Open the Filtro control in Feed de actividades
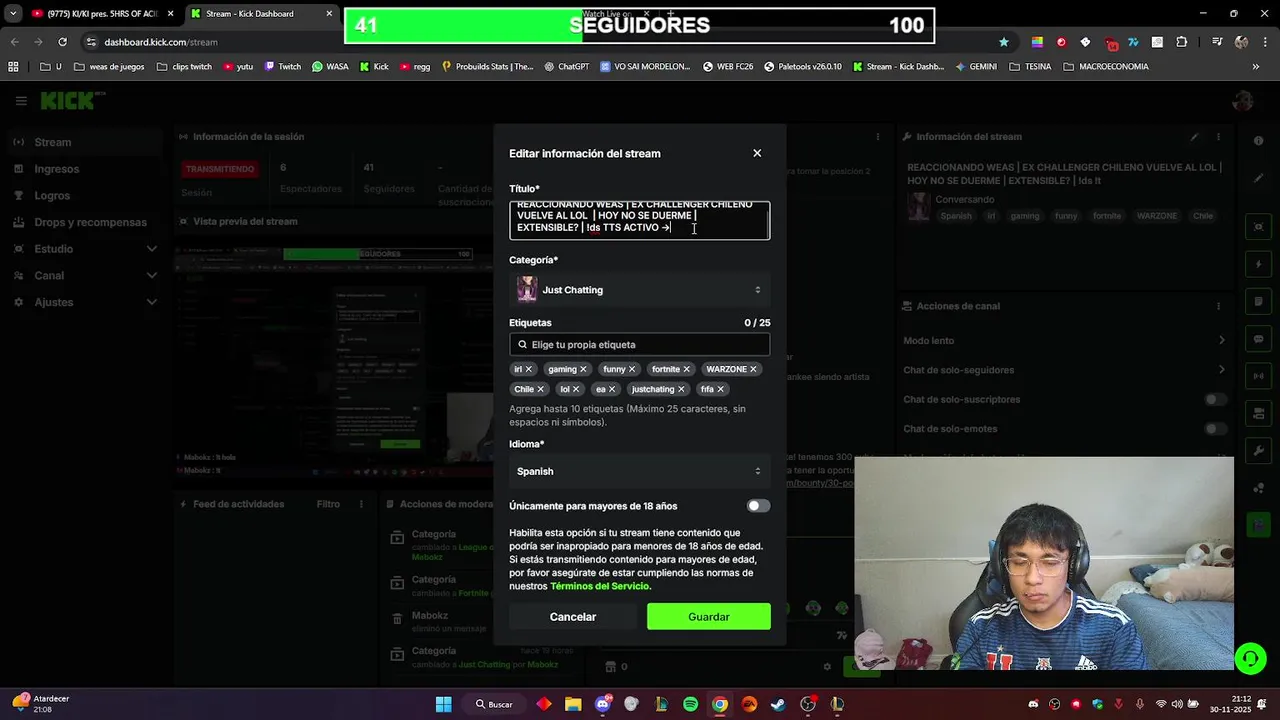 (x=328, y=504)
